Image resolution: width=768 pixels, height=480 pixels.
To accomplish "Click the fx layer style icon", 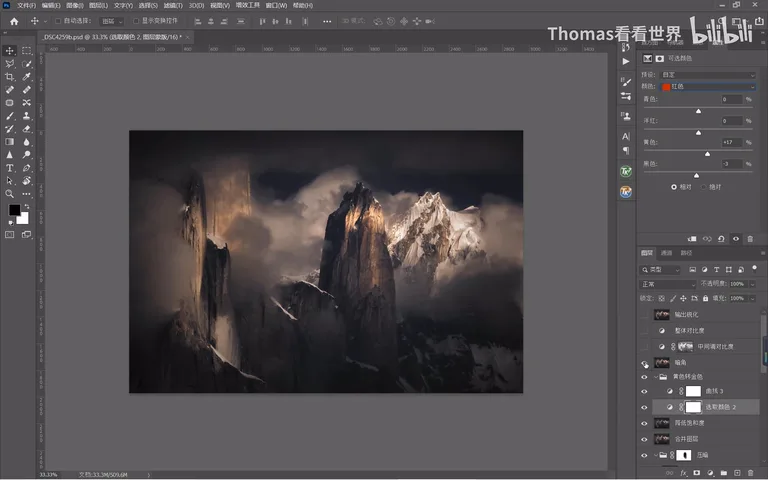I will click(683, 473).
